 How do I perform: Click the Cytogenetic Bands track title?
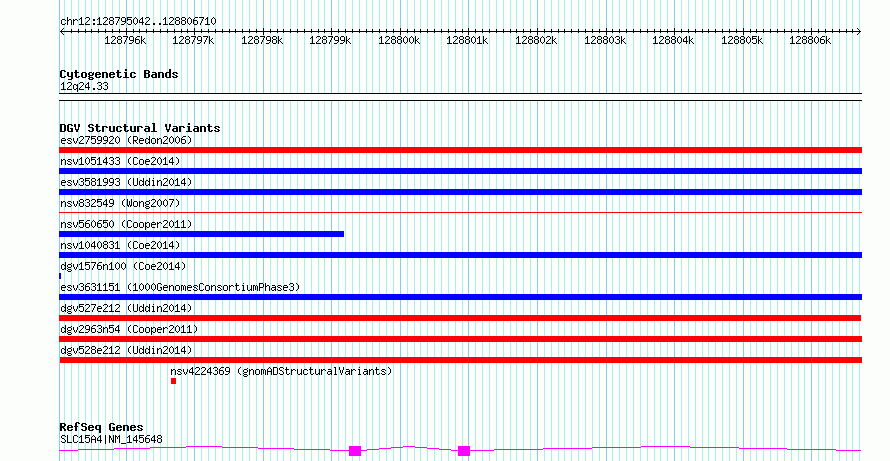[x=119, y=74]
